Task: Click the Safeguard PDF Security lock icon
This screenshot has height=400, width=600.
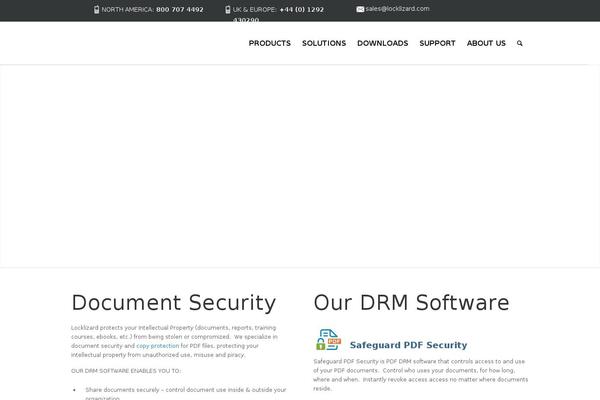Action: [x=328, y=340]
